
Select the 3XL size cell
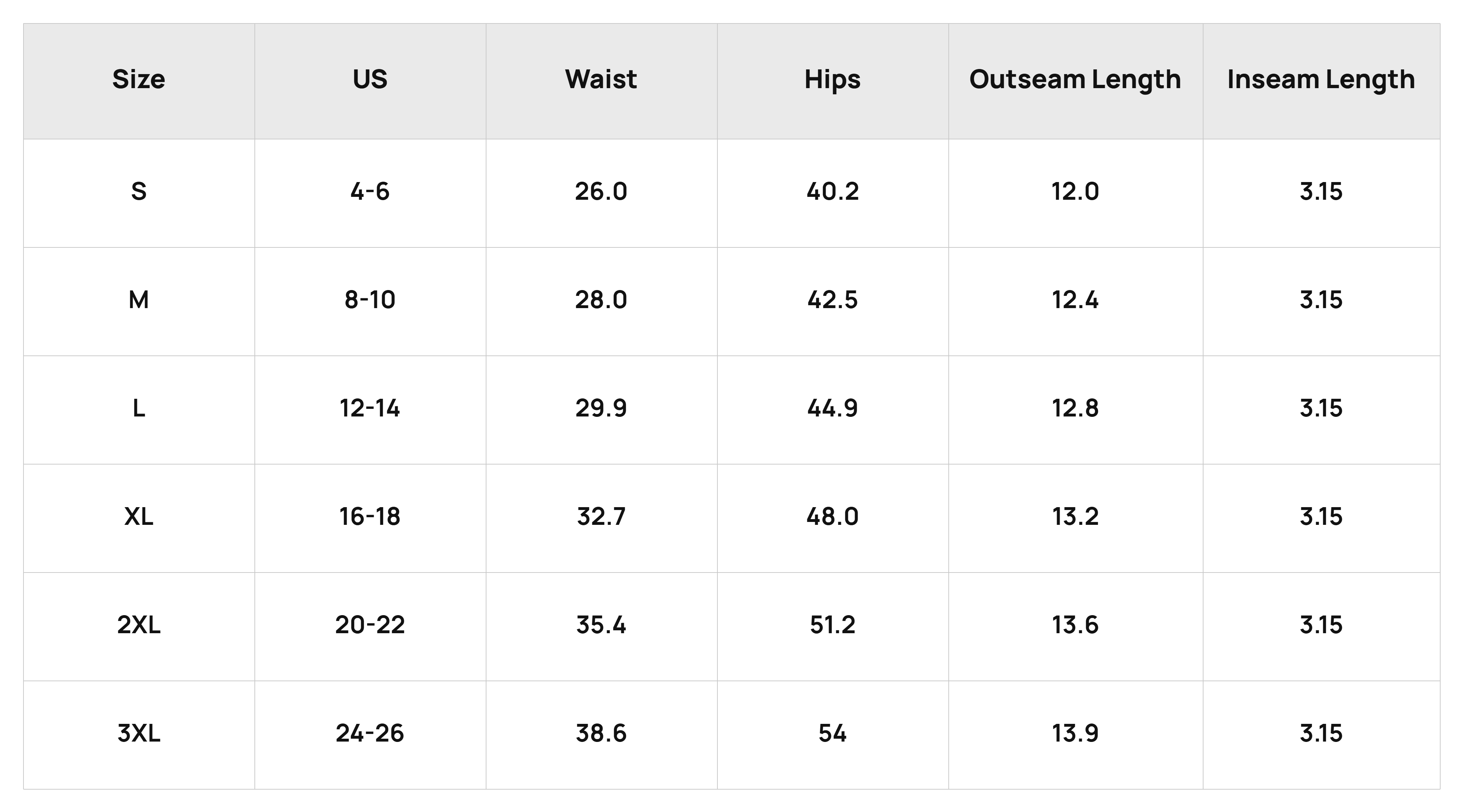[138, 733]
